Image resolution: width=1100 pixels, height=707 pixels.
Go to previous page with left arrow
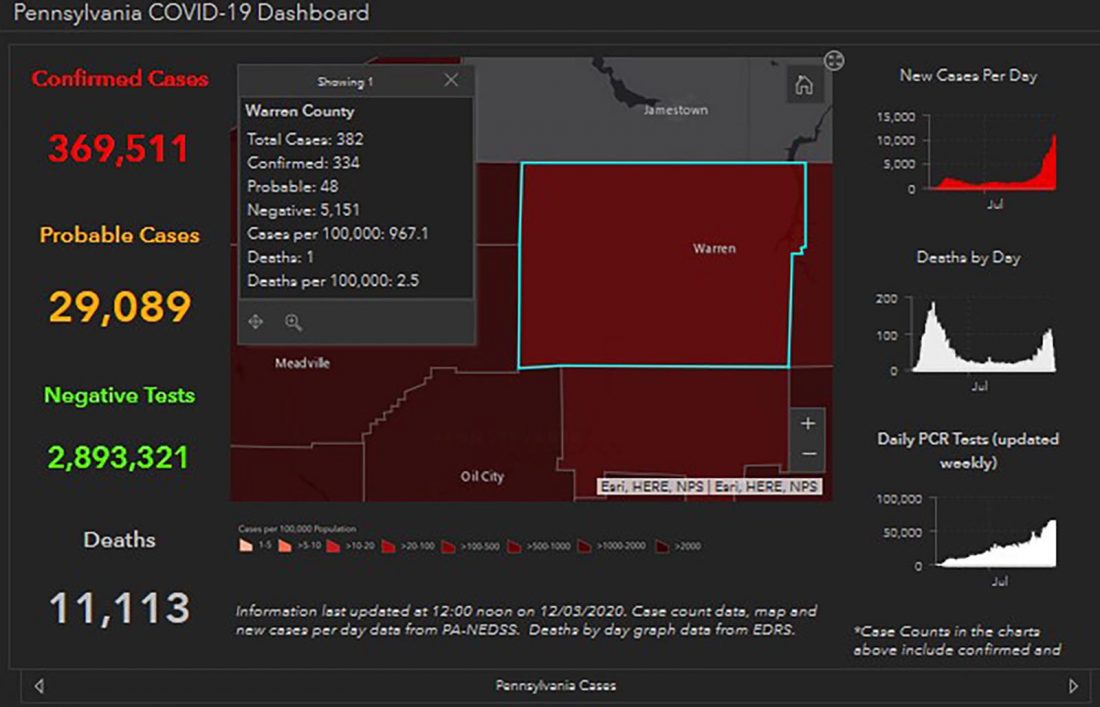coord(39,686)
